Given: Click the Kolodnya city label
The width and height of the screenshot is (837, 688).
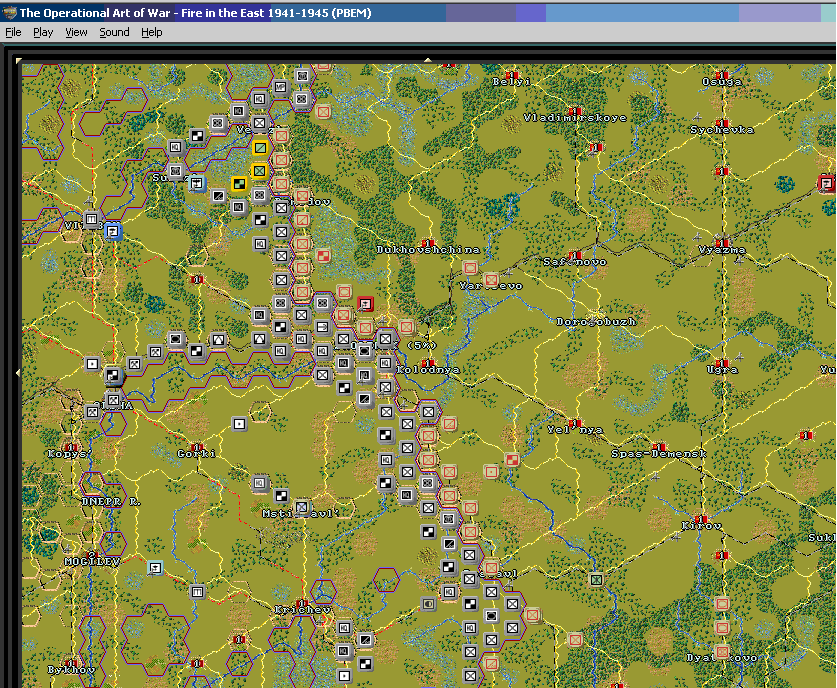Looking at the screenshot, I should (428, 369).
